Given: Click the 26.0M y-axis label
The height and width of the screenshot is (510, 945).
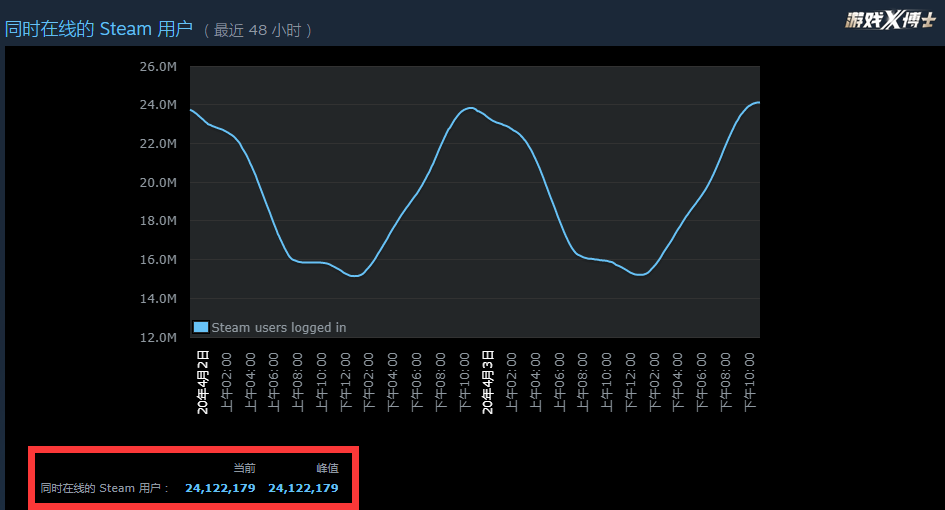Looking at the screenshot, I should [158, 66].
